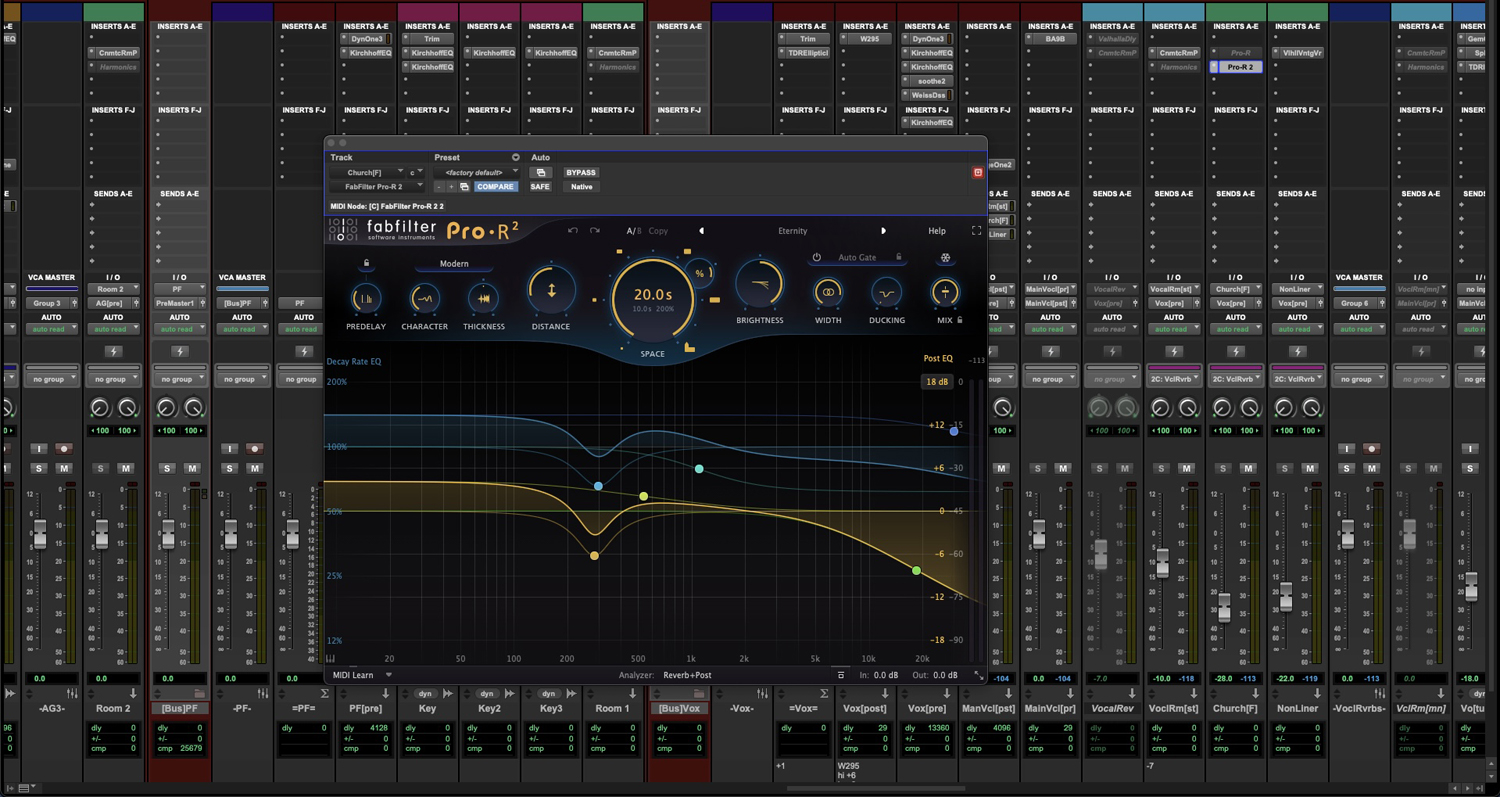Open the insert position c dropdown

tap(416, 173)
